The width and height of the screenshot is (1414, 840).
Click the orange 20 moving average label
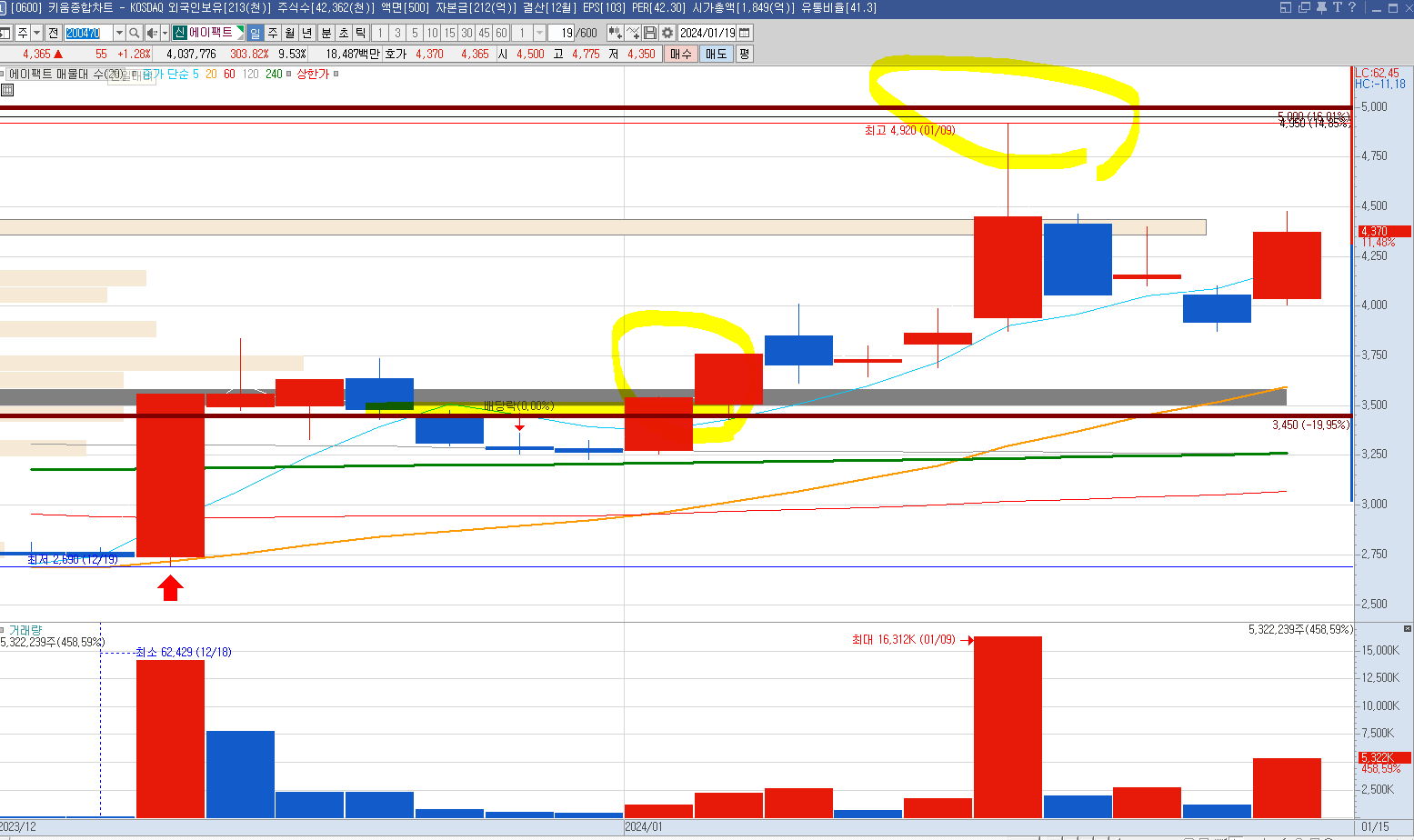[x=211, y=74]
